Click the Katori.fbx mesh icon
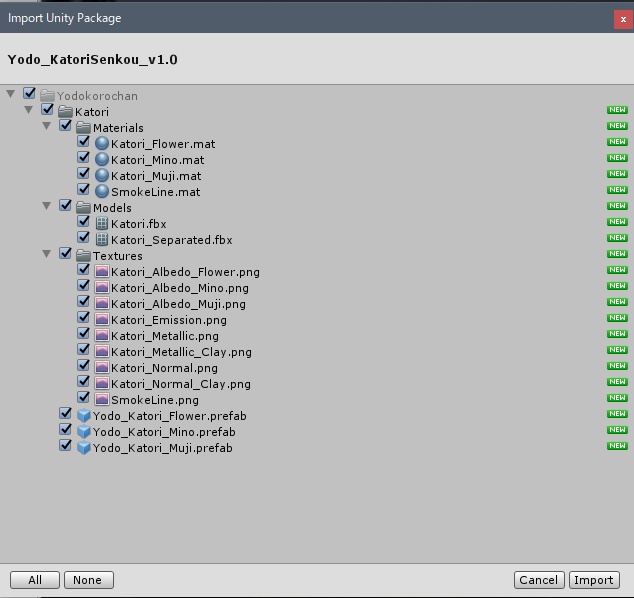Screen dimensions: 634x598 [x=102, y=224]
